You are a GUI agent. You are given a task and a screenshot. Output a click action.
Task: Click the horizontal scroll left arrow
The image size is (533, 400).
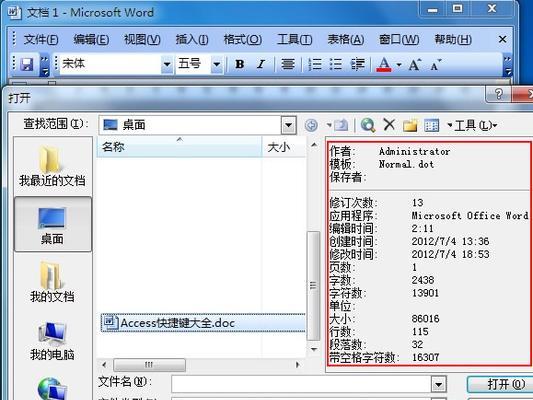[104, 365]
